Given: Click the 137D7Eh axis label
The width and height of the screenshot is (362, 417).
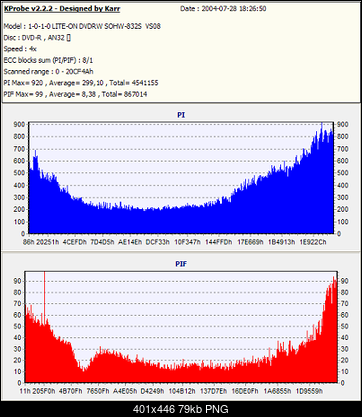Looking at the screenshot, I should coord(214,391).
